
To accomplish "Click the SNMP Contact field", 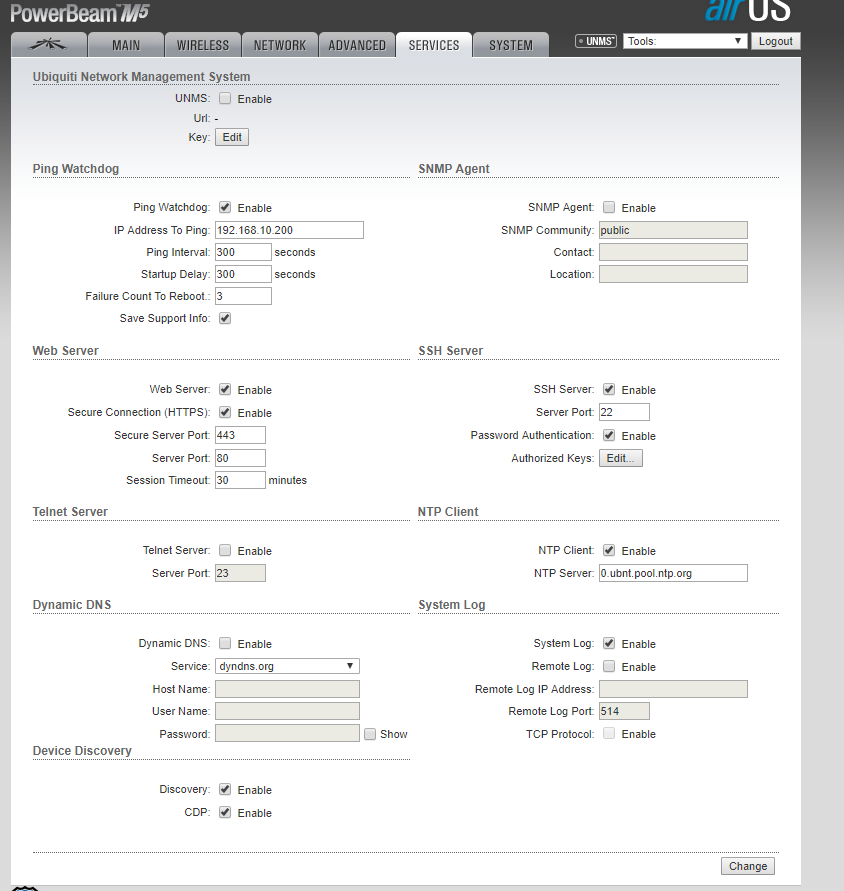I will pyautogui.click(x=673, y=252).
